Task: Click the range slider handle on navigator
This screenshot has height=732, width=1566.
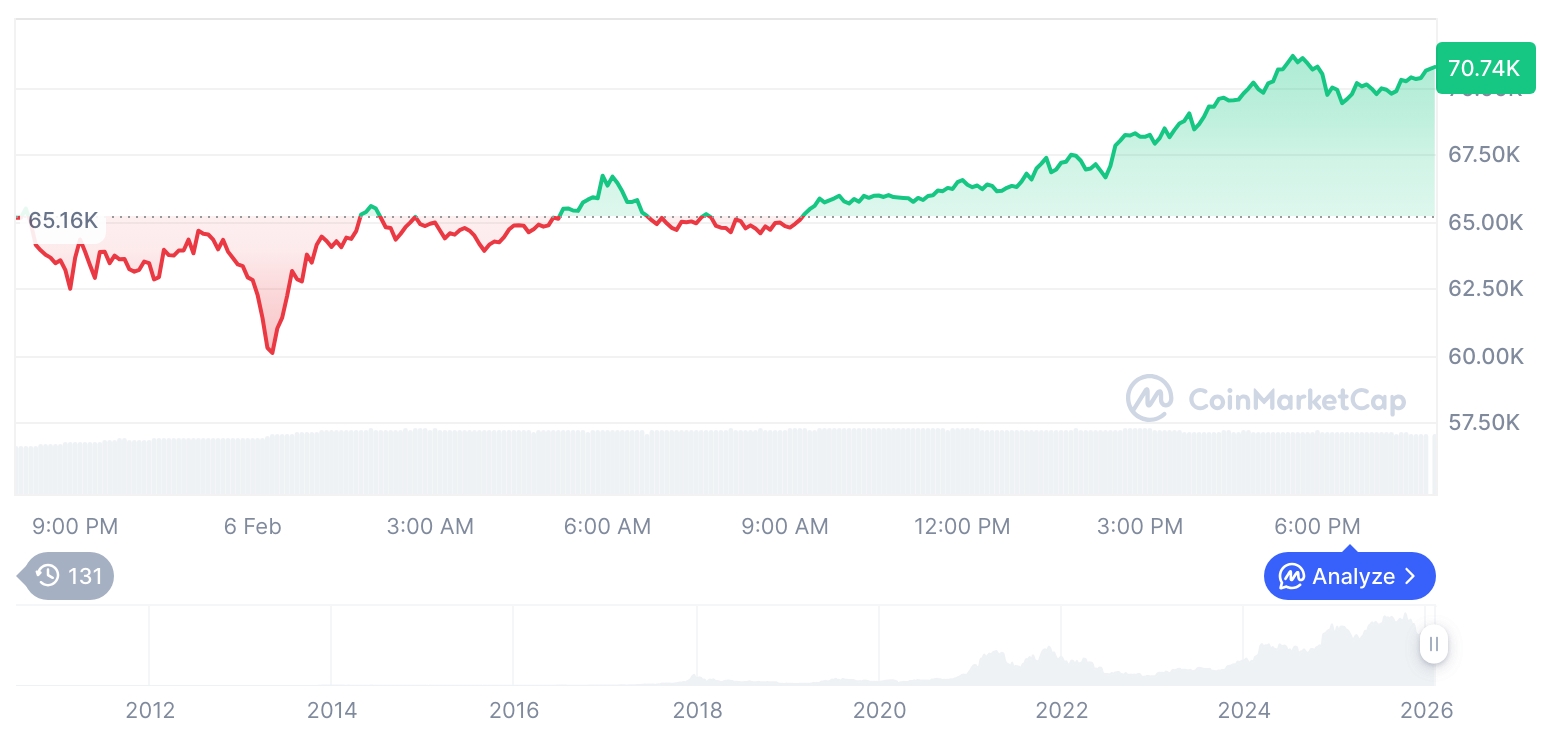Action: [x=1433, y=644]
